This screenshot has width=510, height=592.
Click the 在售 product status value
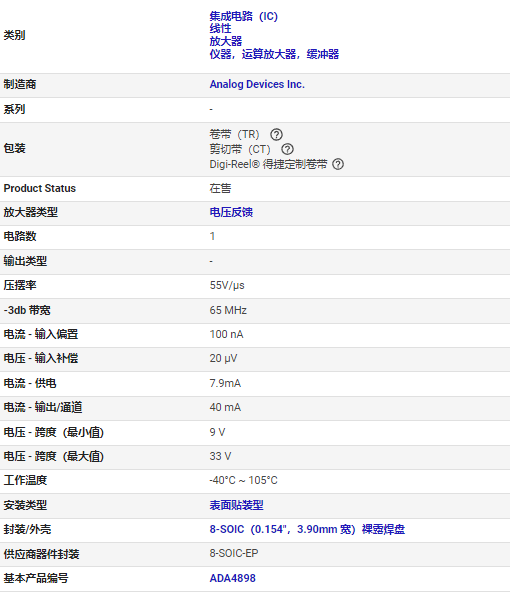[220, 188]
